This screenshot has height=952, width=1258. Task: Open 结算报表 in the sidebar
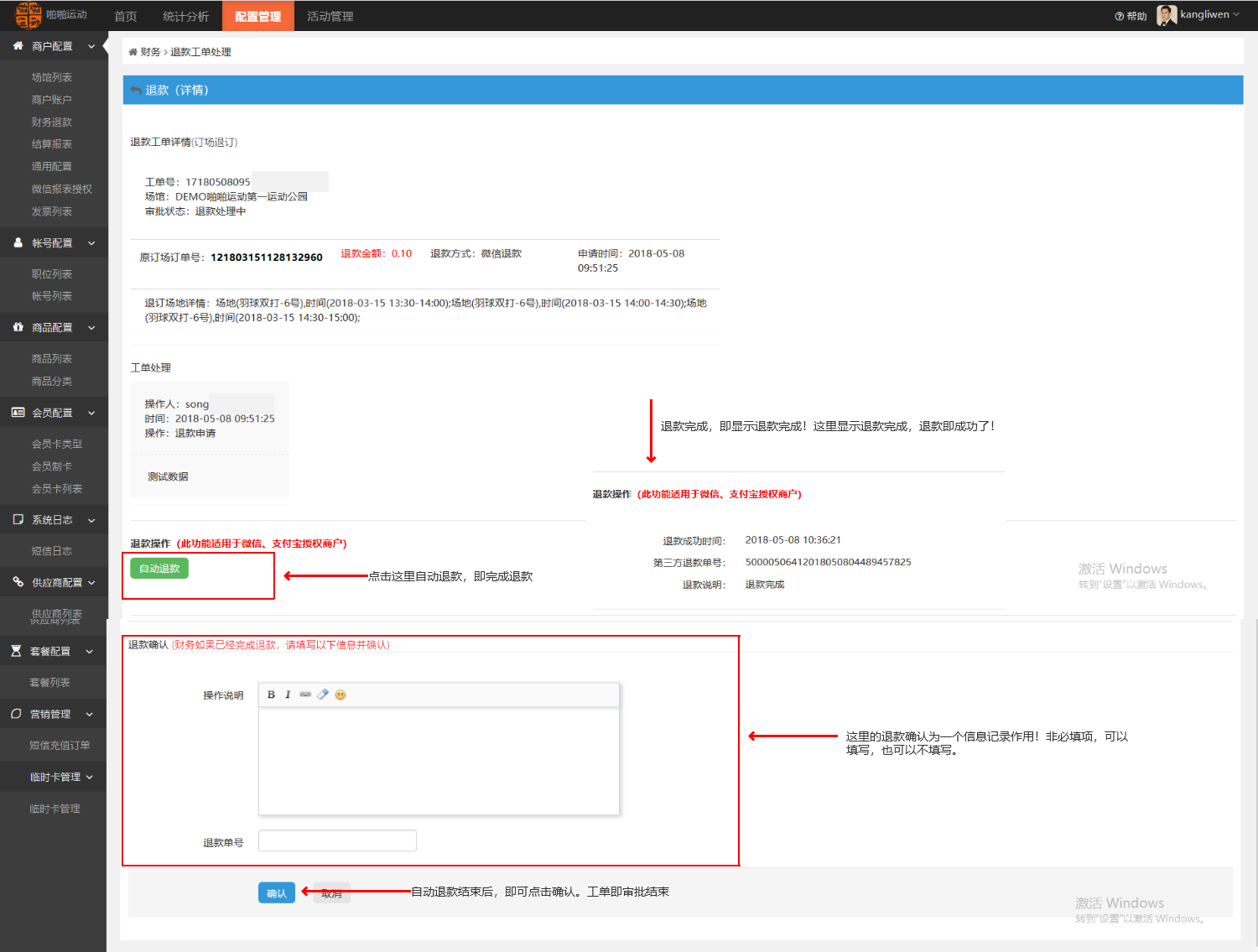pyautogui.click(x=52, y=144)
